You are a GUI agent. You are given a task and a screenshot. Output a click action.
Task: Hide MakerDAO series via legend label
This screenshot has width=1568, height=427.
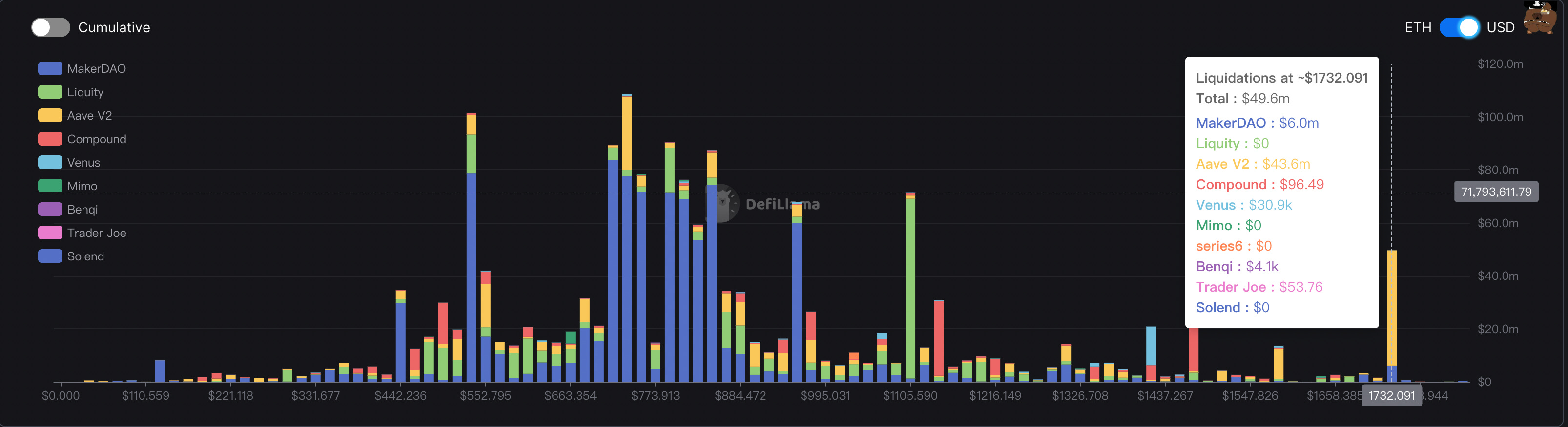point(97,69)
